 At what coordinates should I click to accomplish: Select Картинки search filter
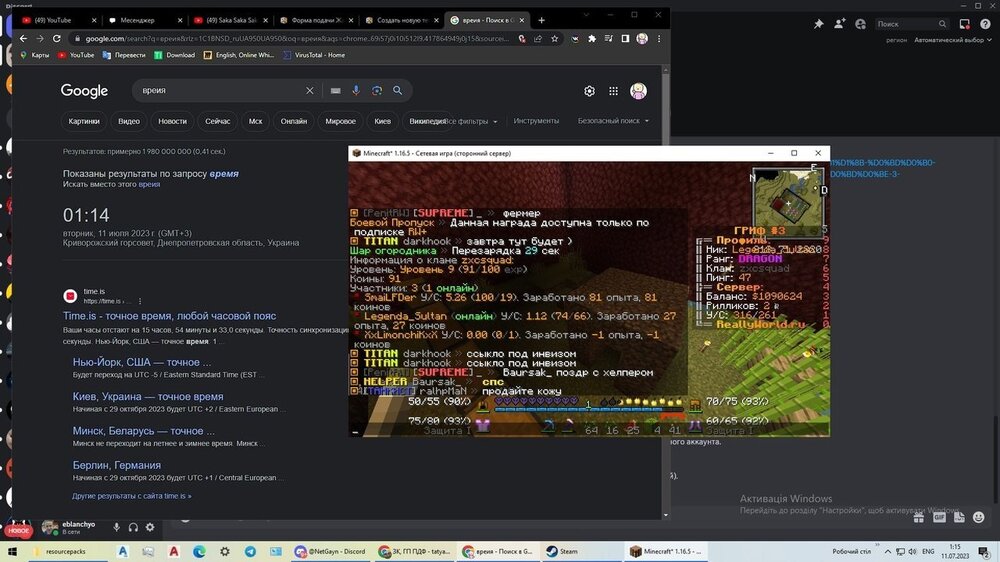(x=84, y=121)
